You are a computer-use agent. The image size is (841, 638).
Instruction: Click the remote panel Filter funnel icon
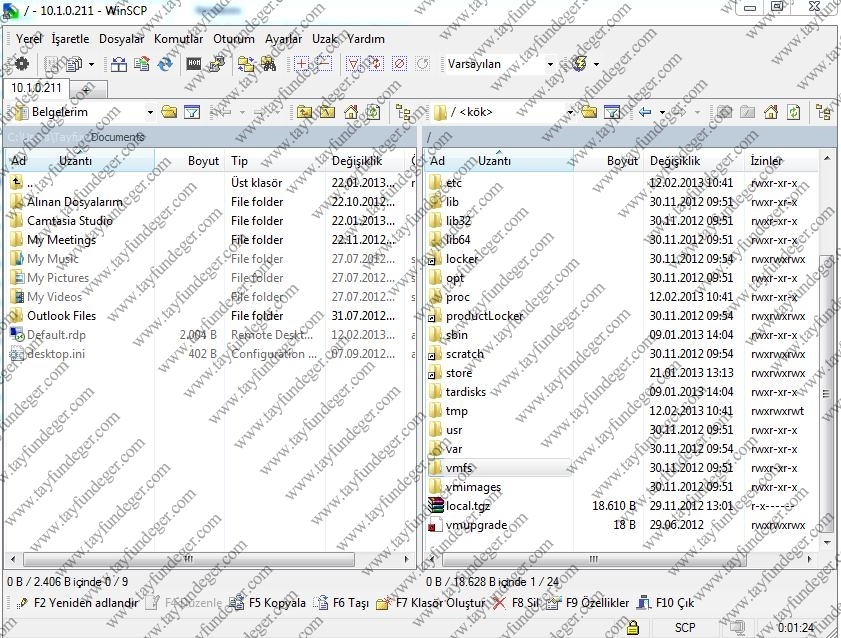coord(612,112)
